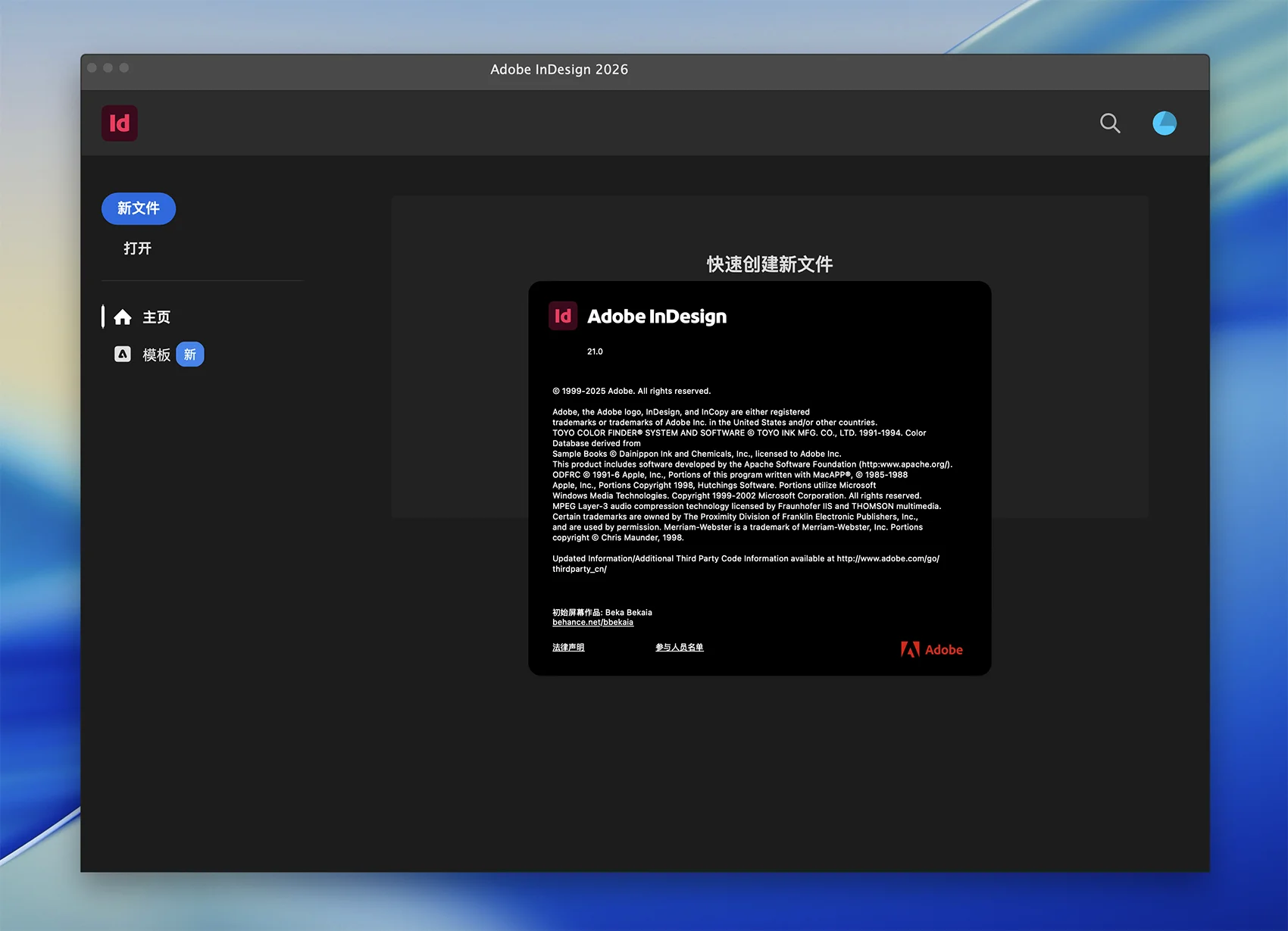This screenshot has width=1288, height=931.
Task: Open search with the magnifier icon
Action: point(1109,123)
